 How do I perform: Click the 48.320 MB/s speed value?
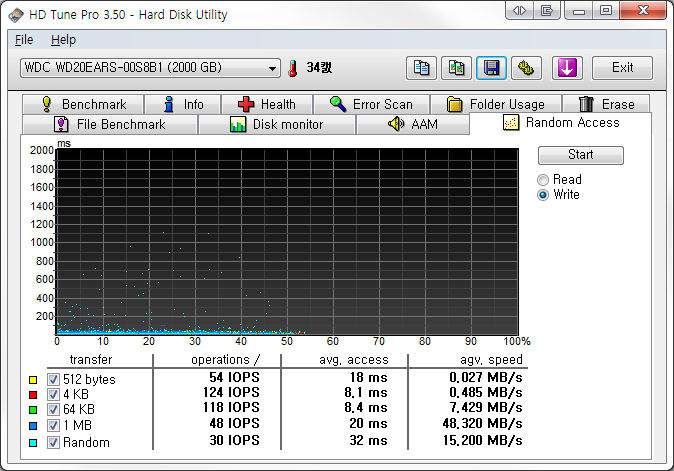pyautogui.click(x=482, y=424)
